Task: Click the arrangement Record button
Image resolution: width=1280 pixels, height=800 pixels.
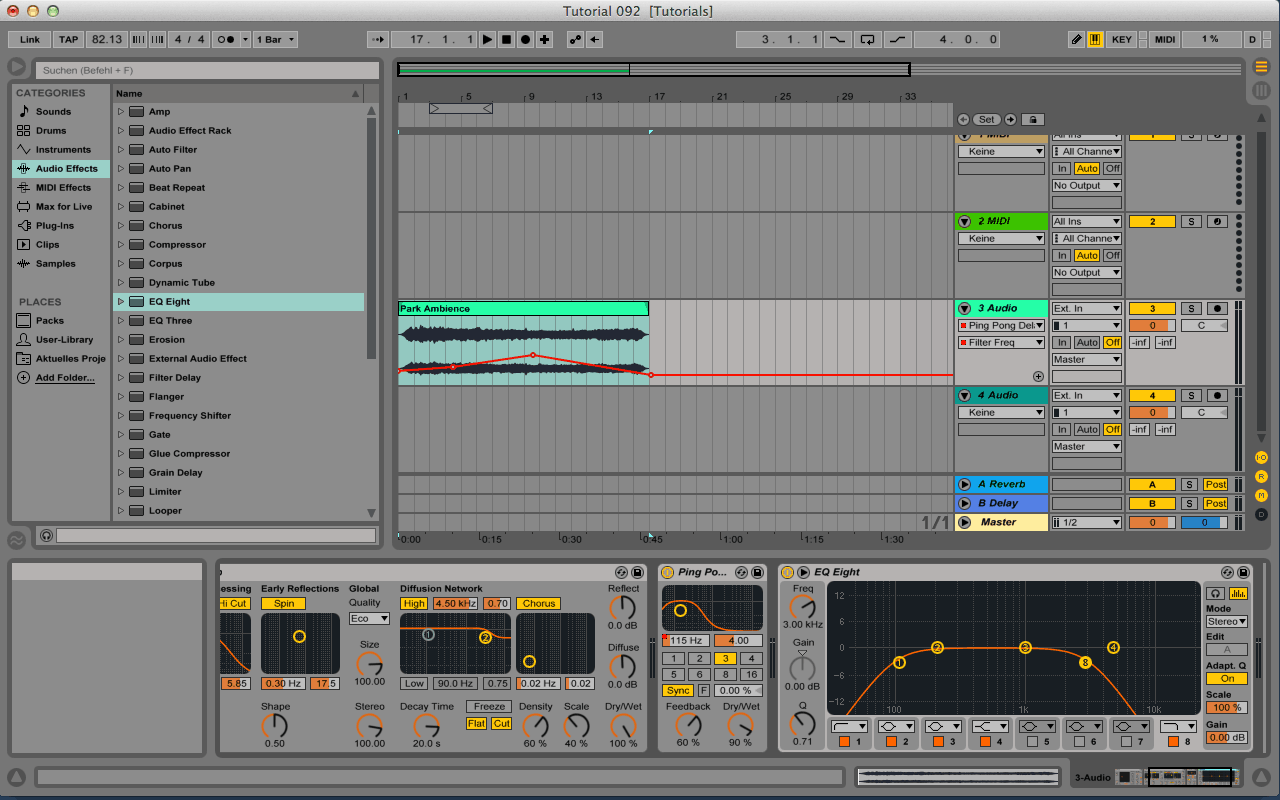Action: (x=525, y=40)
